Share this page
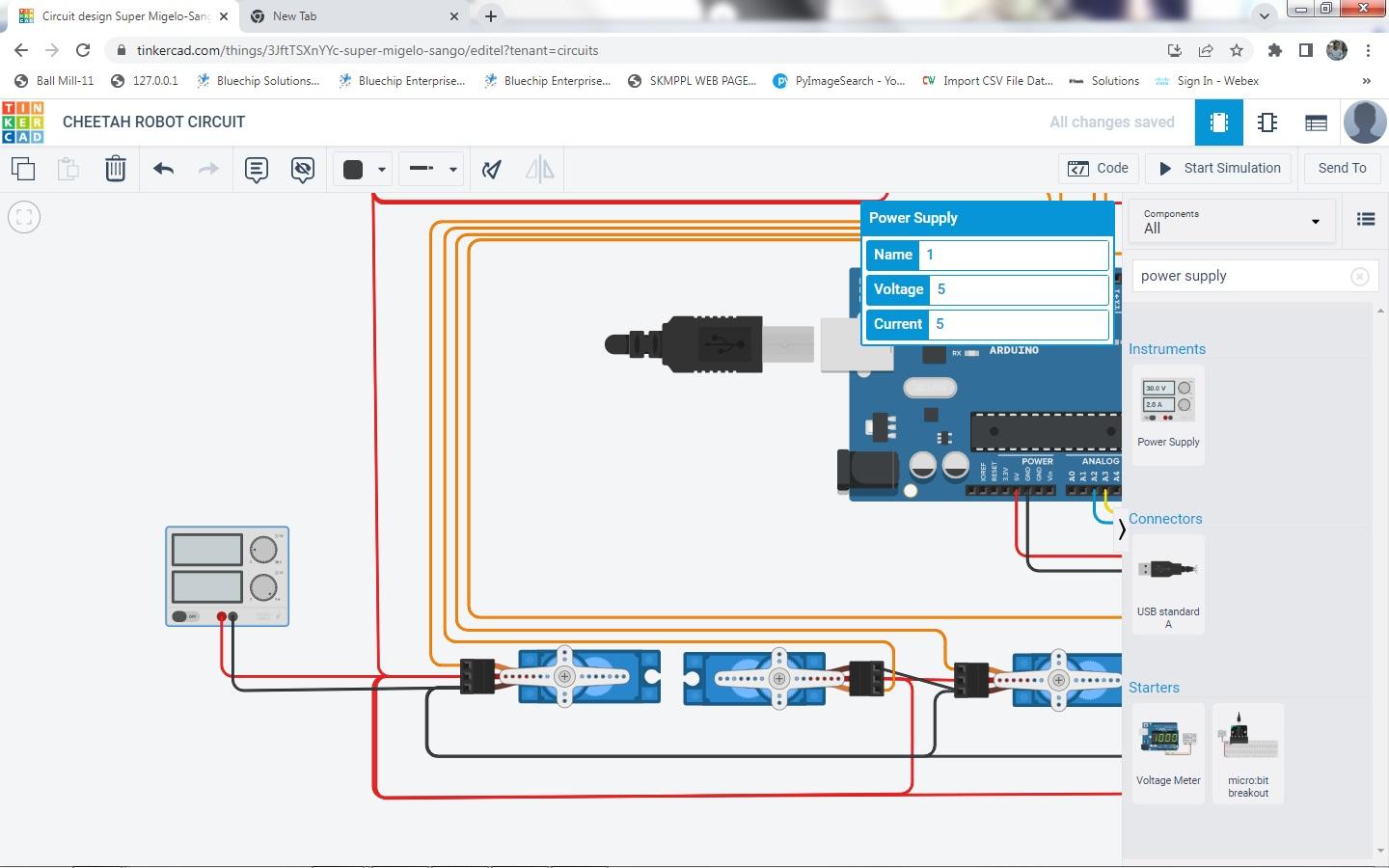The width and height of the screenshot is (1389, 868). click(x=1206, y=50)
